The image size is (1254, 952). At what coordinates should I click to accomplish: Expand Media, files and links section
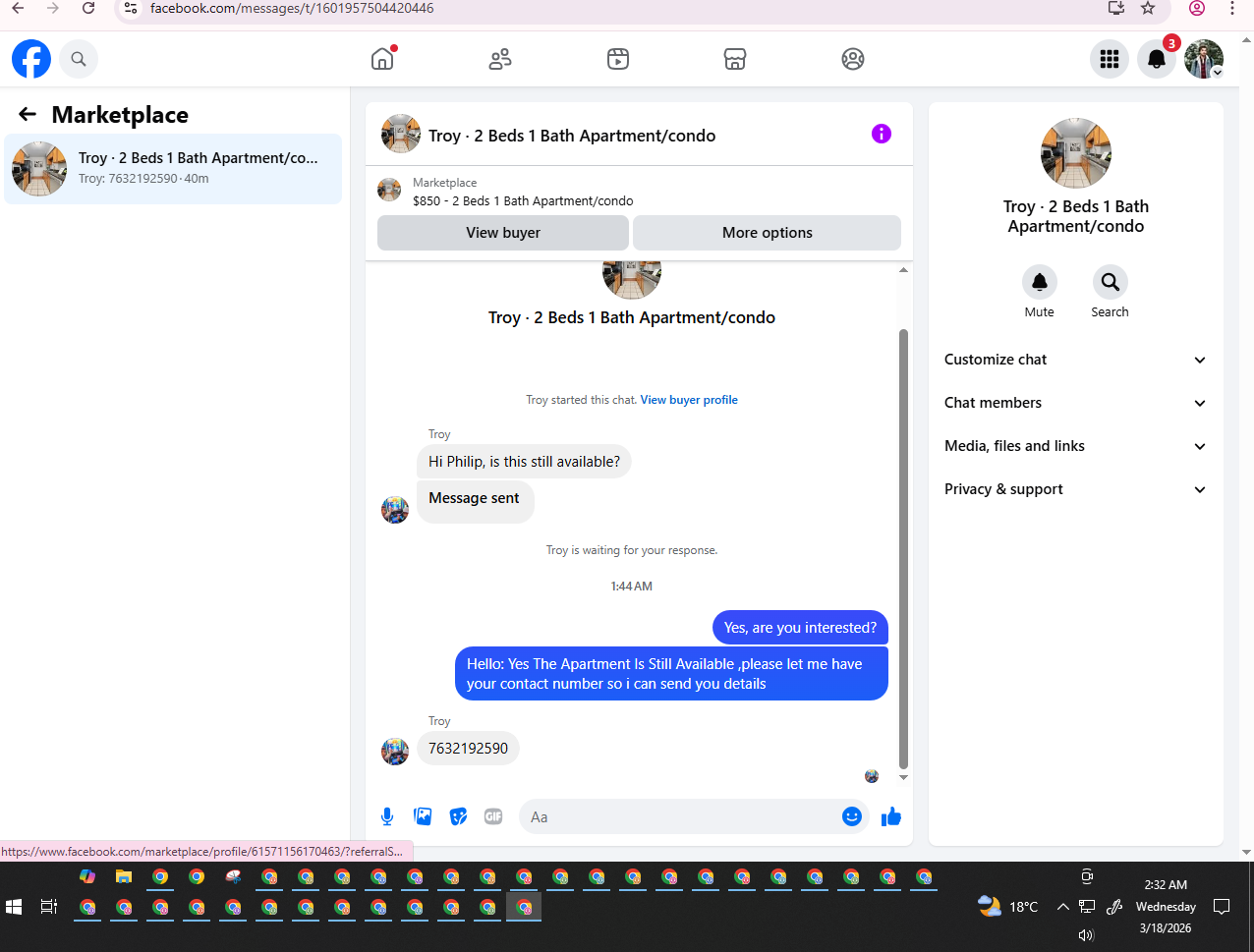1075,446
